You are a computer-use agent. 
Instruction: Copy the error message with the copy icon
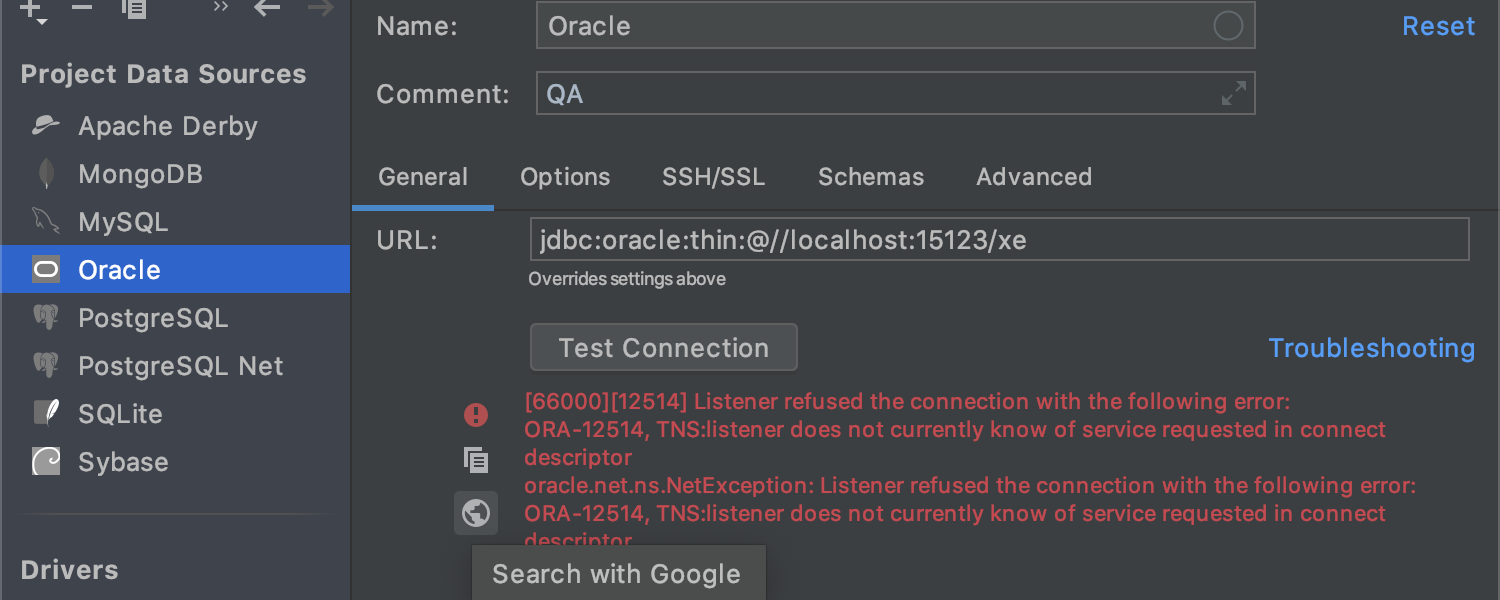[x=476, y=460]
